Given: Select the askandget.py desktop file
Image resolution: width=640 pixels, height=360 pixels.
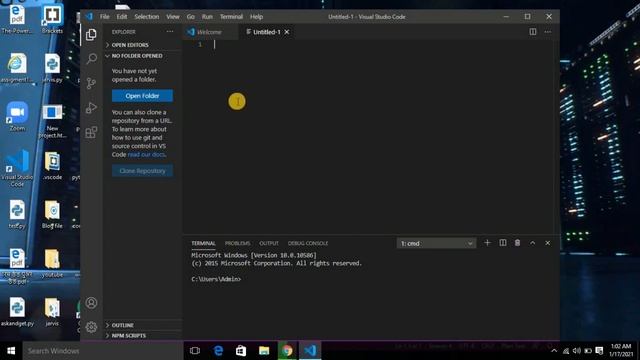Looking at the screenshot, I should tap(17, 312).
